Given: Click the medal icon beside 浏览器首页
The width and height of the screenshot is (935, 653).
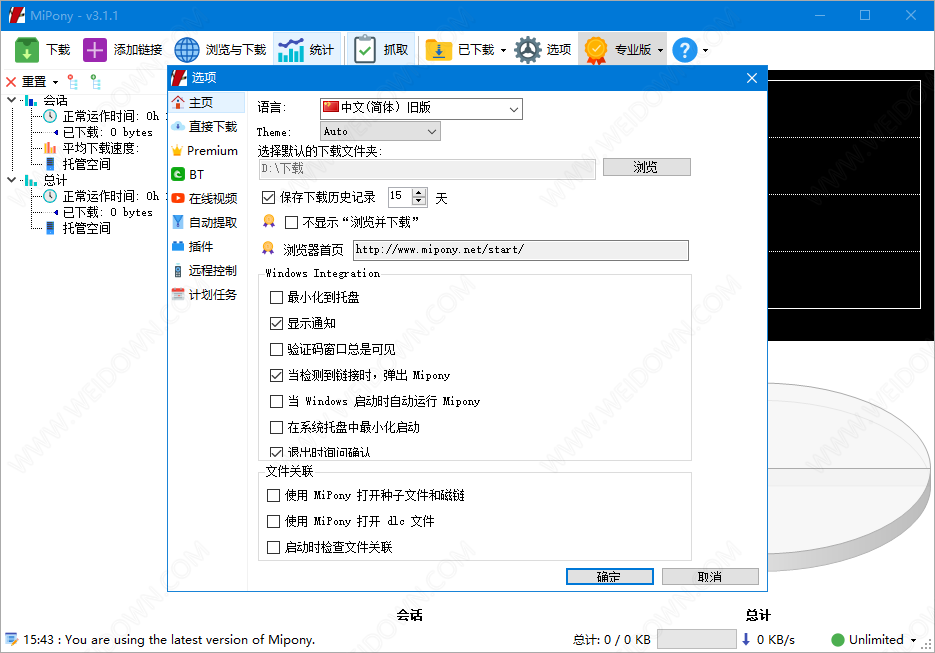Looking at the screenshot, I should (268, 247).
